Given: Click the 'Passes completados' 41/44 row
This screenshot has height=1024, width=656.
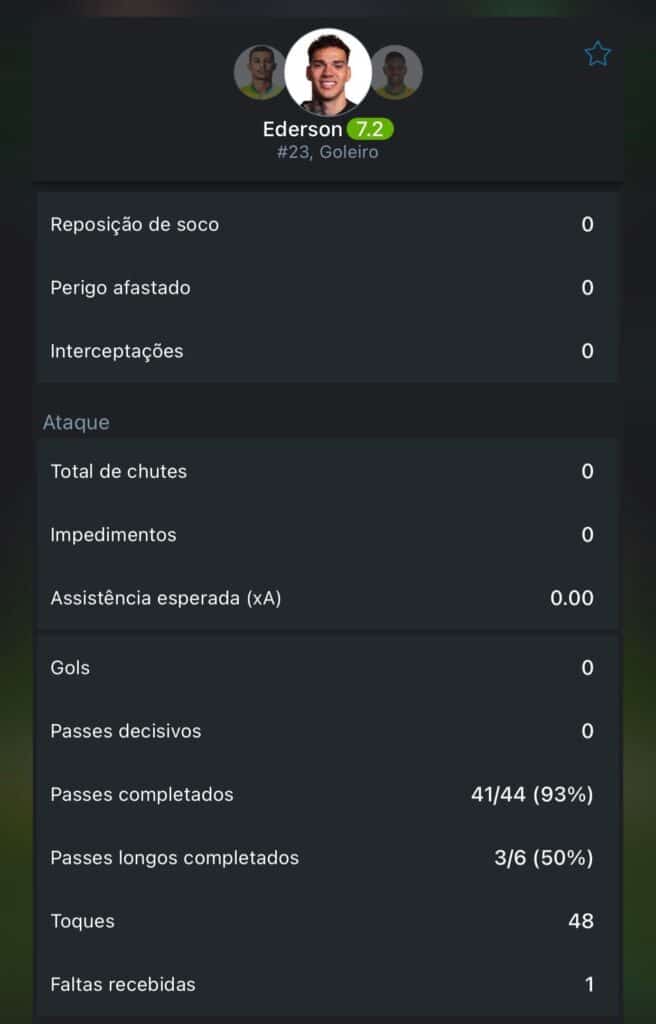Looking at the screenshot, I should click(x=328, y=795).
